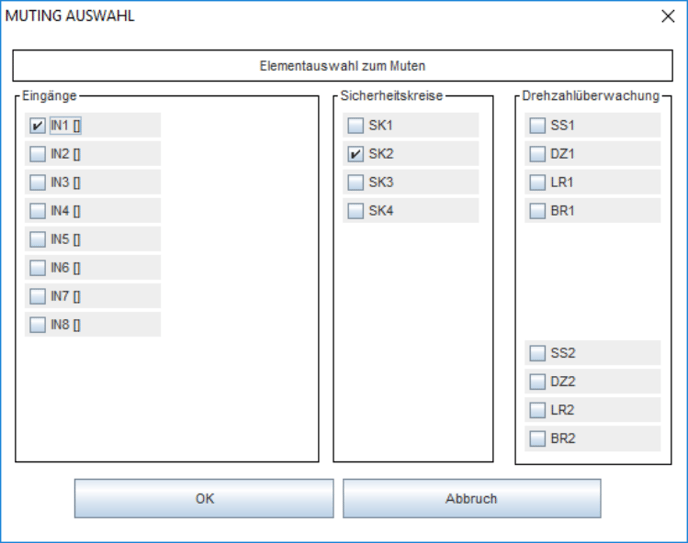Tick the IN3 checkbox
The image size is (688, 543).
(x=37, y=183)
